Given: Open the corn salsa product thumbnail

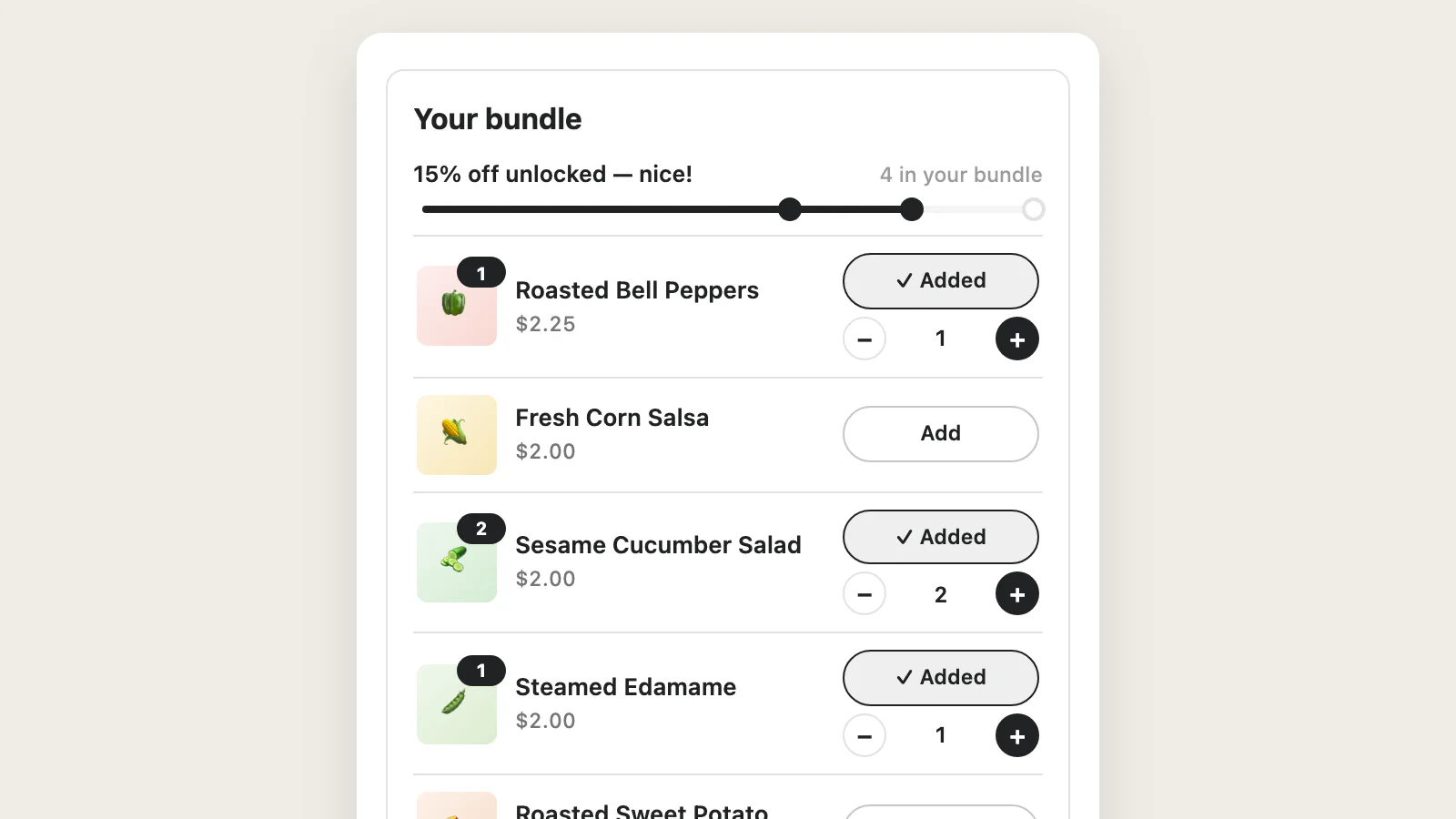Looking at the screenshot, I should point(457,435).
